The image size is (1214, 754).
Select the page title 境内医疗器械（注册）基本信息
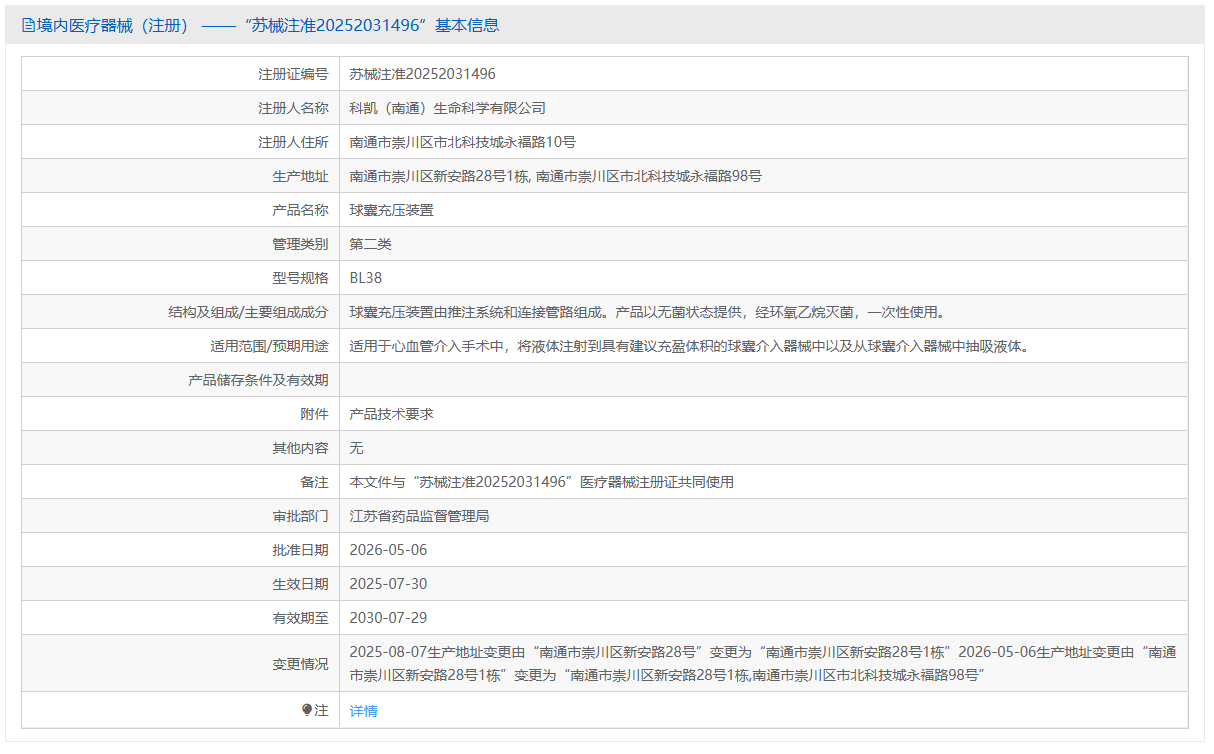pos(268,25)
